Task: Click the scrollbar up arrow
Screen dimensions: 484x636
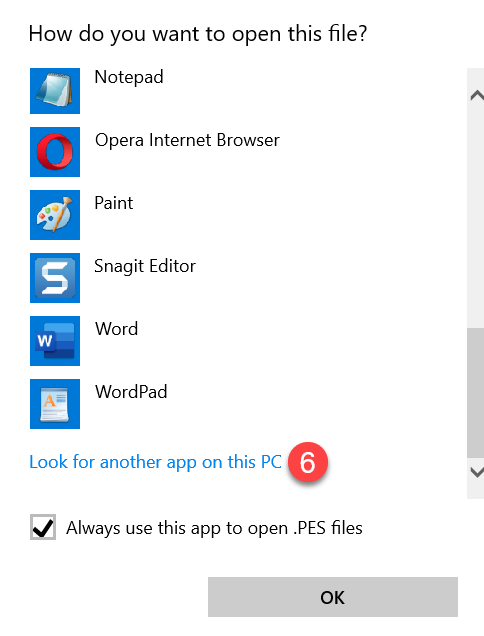Action: (477, 96)
